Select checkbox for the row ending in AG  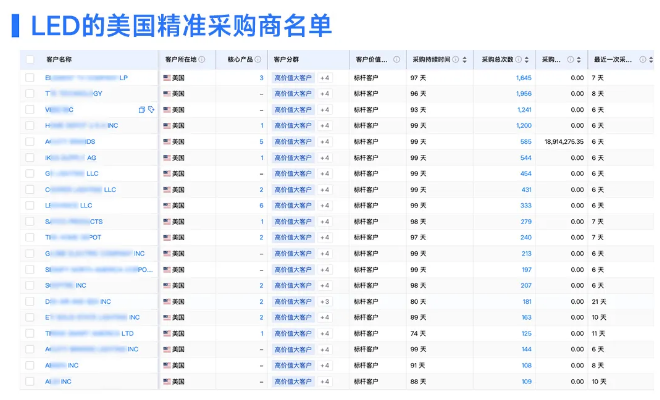(29, 157)
